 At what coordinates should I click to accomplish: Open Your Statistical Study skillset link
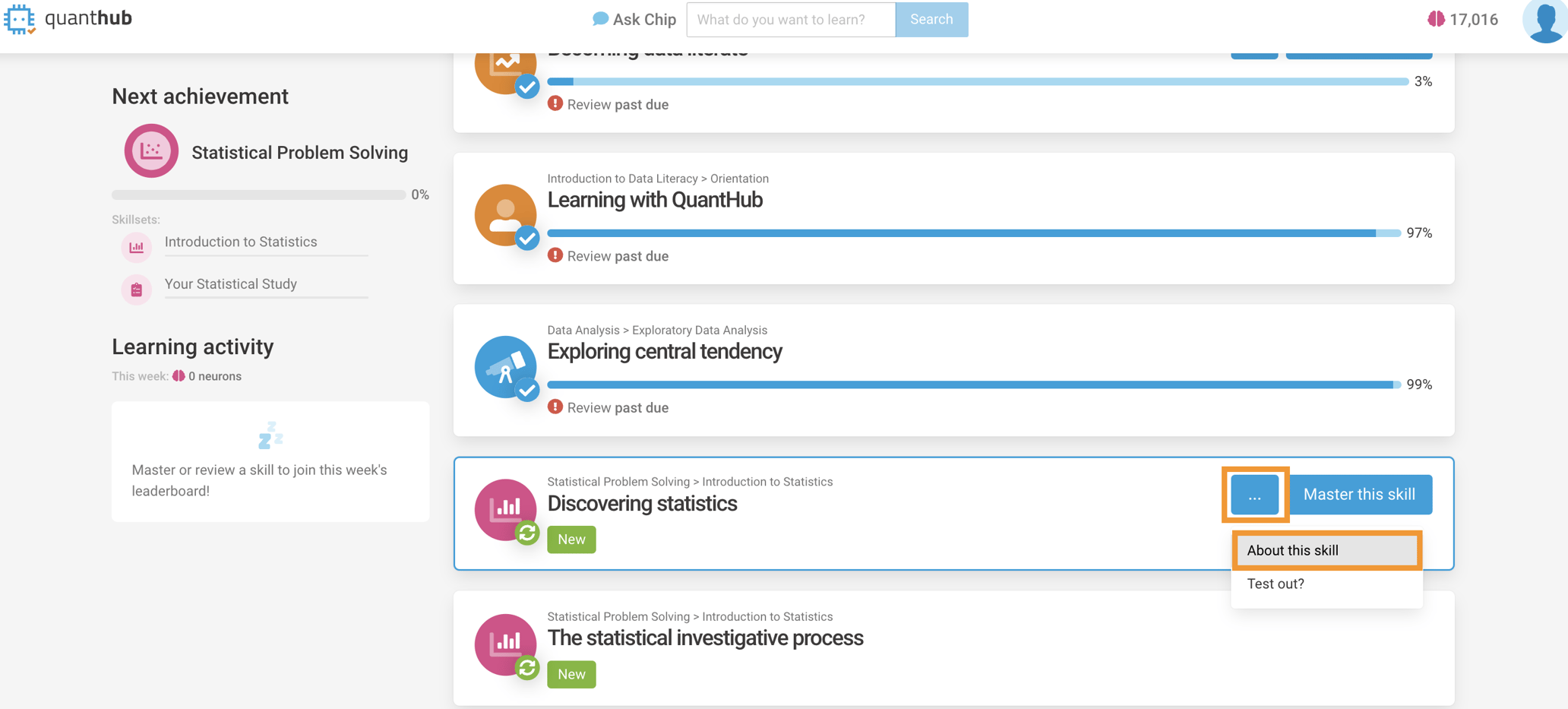click(x=231, y=284)
